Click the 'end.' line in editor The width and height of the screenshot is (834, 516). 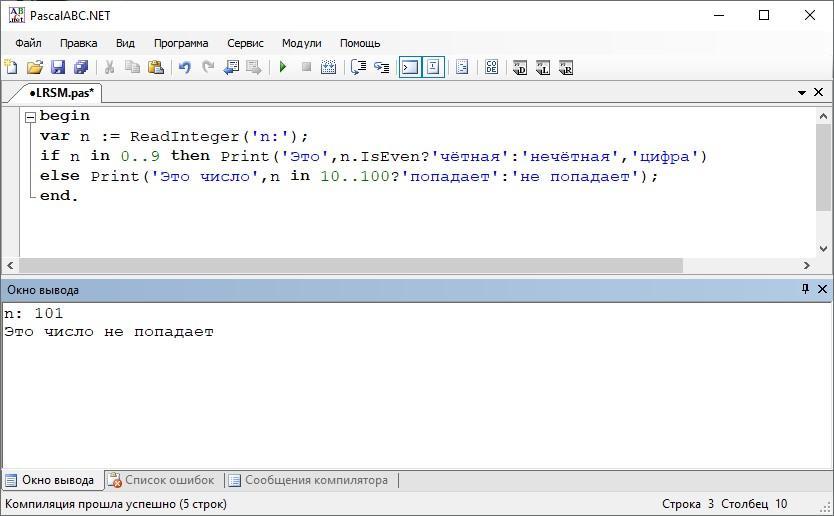pyautogui.click(x=59, y=196)
